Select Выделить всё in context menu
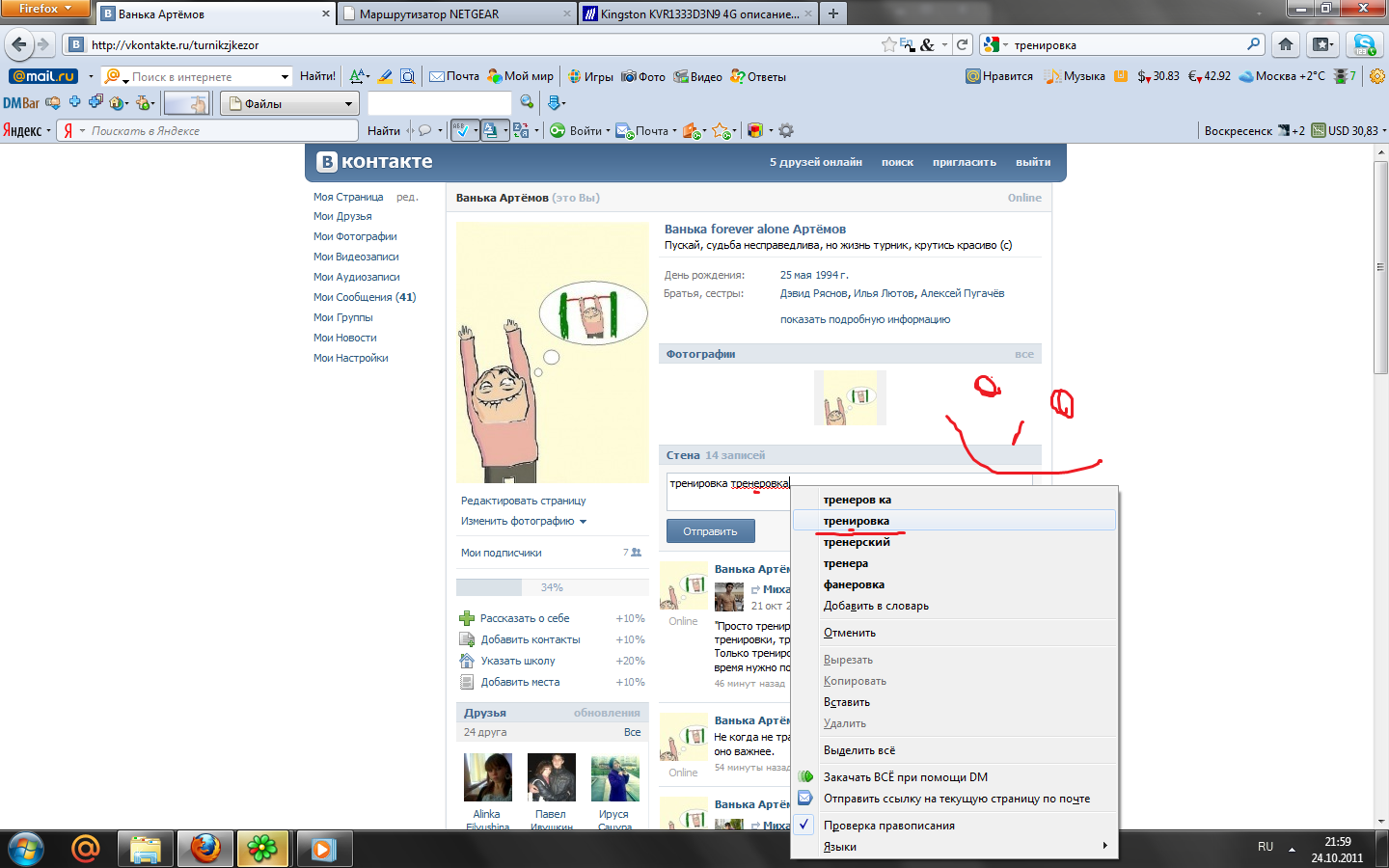Image resolution: width=1389 pixels, height=868 pixels. [954, 750]
